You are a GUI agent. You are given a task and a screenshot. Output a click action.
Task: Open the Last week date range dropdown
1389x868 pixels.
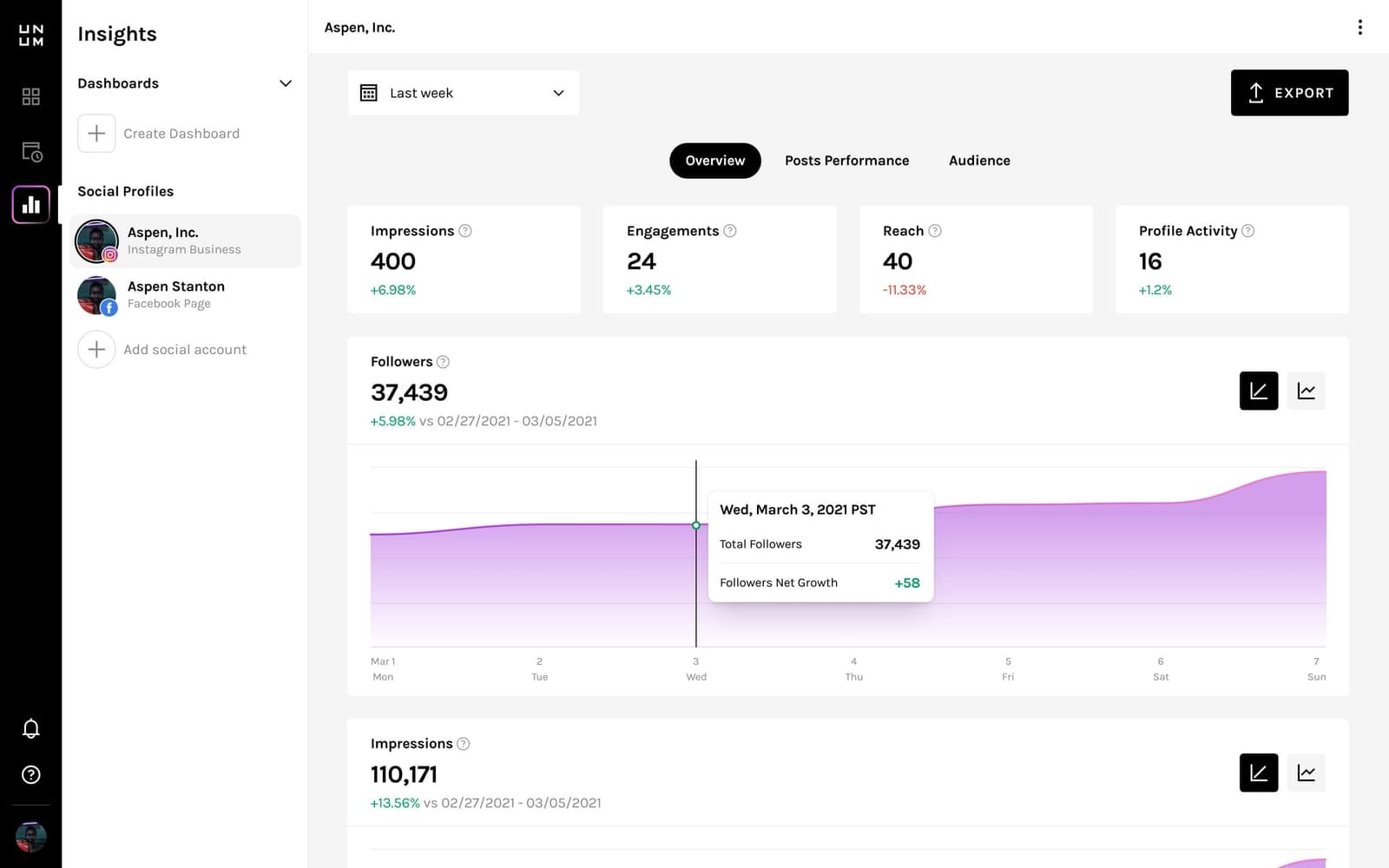tap(463, 93)
